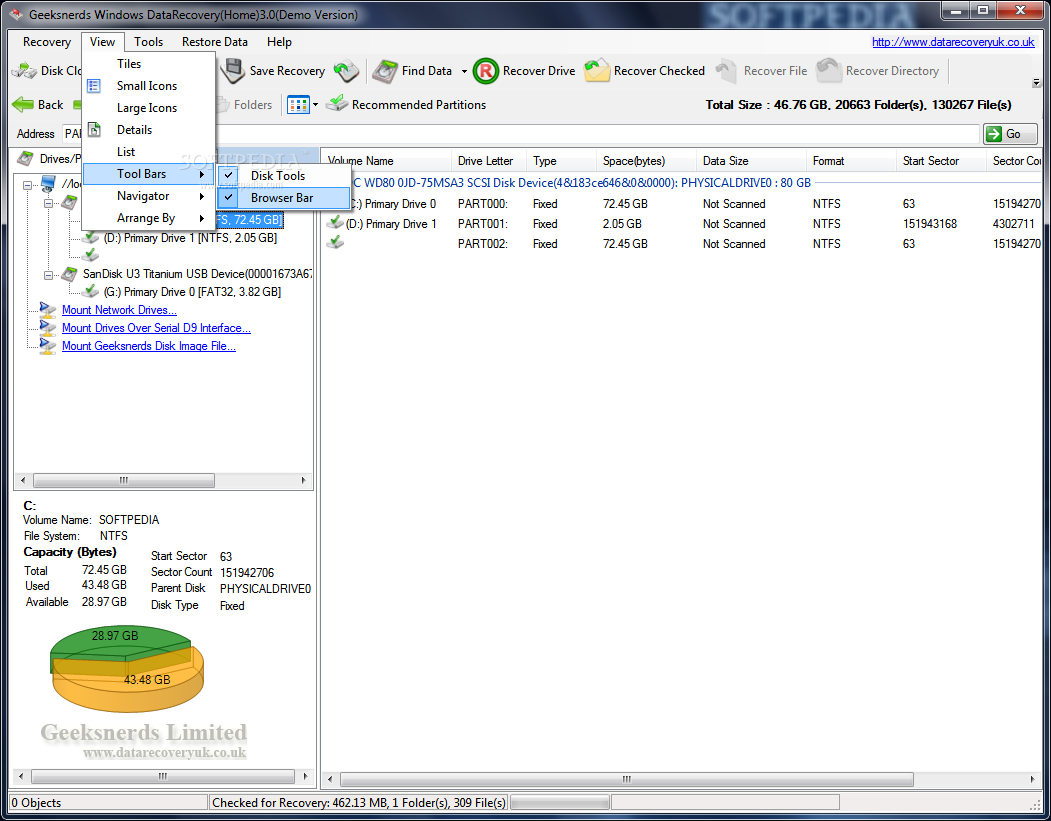Open the view mode dropdown arrow
The width and height of the screenshot is (1051, 821).
[x=315, y=105]
